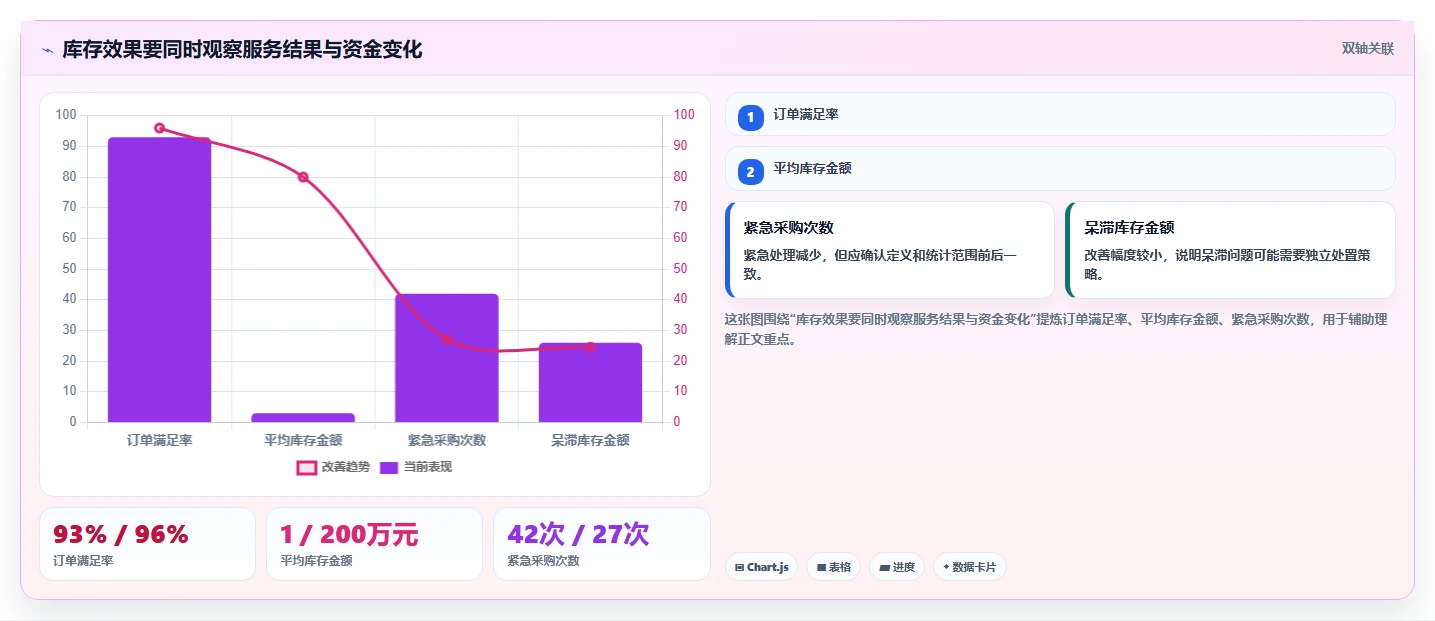
Task: Click the lightning icon beside the title
Action: click(x=47, y=50)
